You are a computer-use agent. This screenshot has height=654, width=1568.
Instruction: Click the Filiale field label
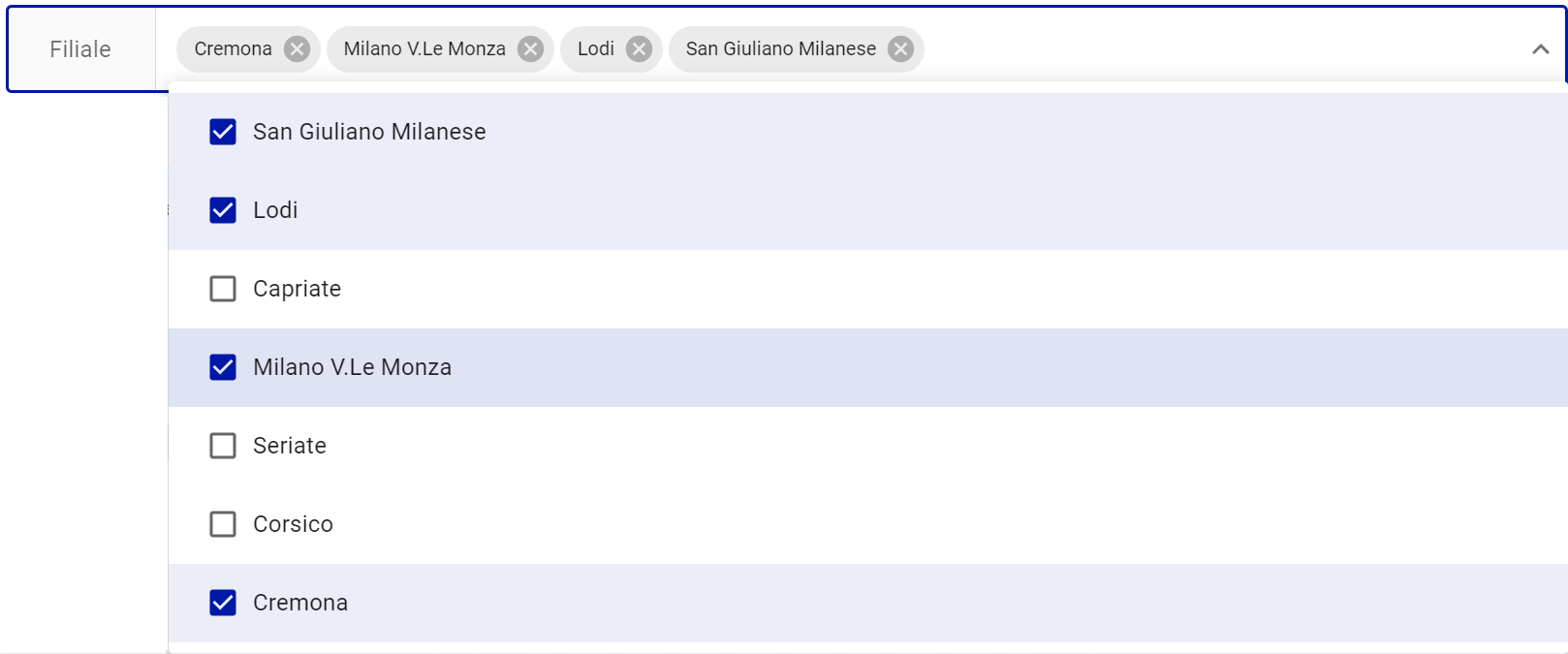click(x=80, y=49)
